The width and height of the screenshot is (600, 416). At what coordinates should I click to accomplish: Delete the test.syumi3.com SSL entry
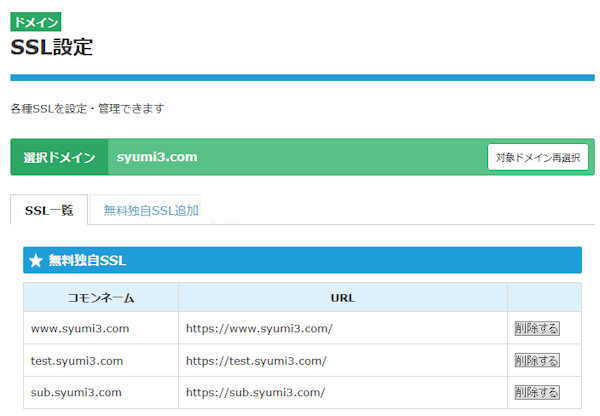click(x=537, y=360)
